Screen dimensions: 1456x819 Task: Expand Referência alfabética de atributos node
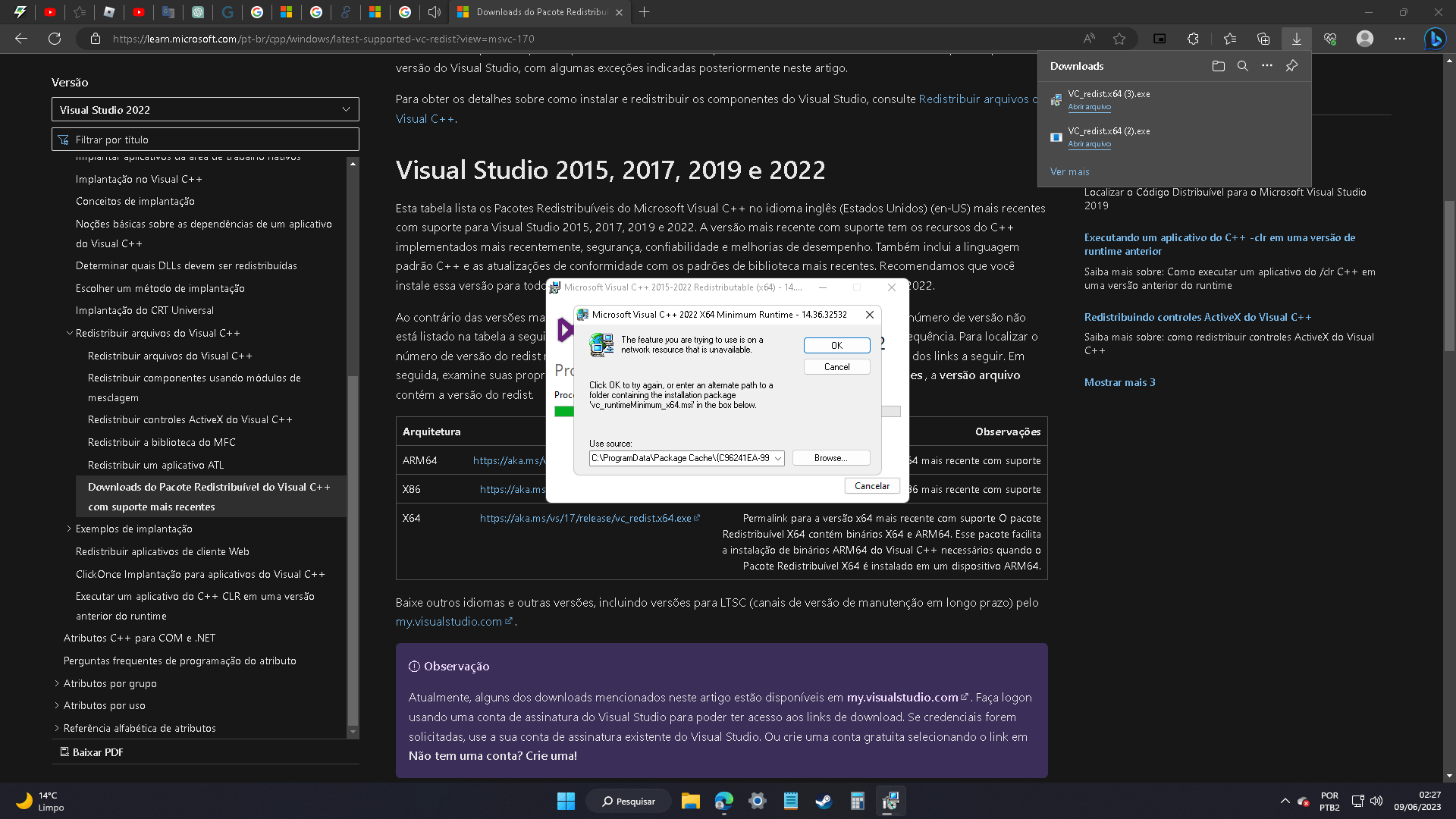click(x=57, y=728)
